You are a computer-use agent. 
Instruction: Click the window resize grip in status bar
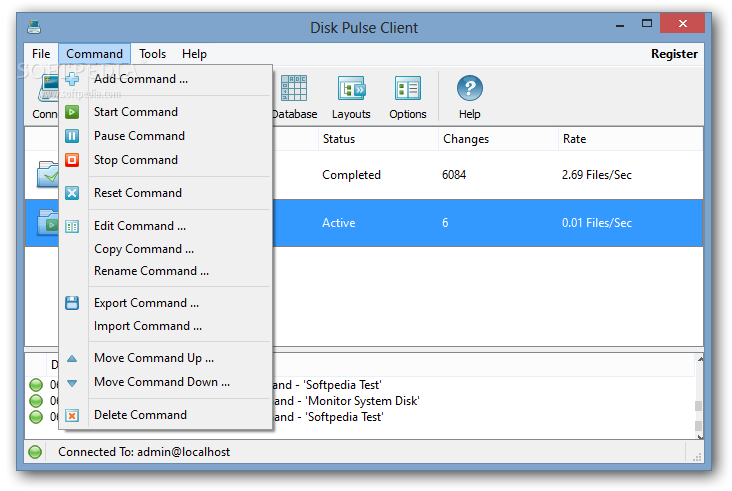click(697, 457)
